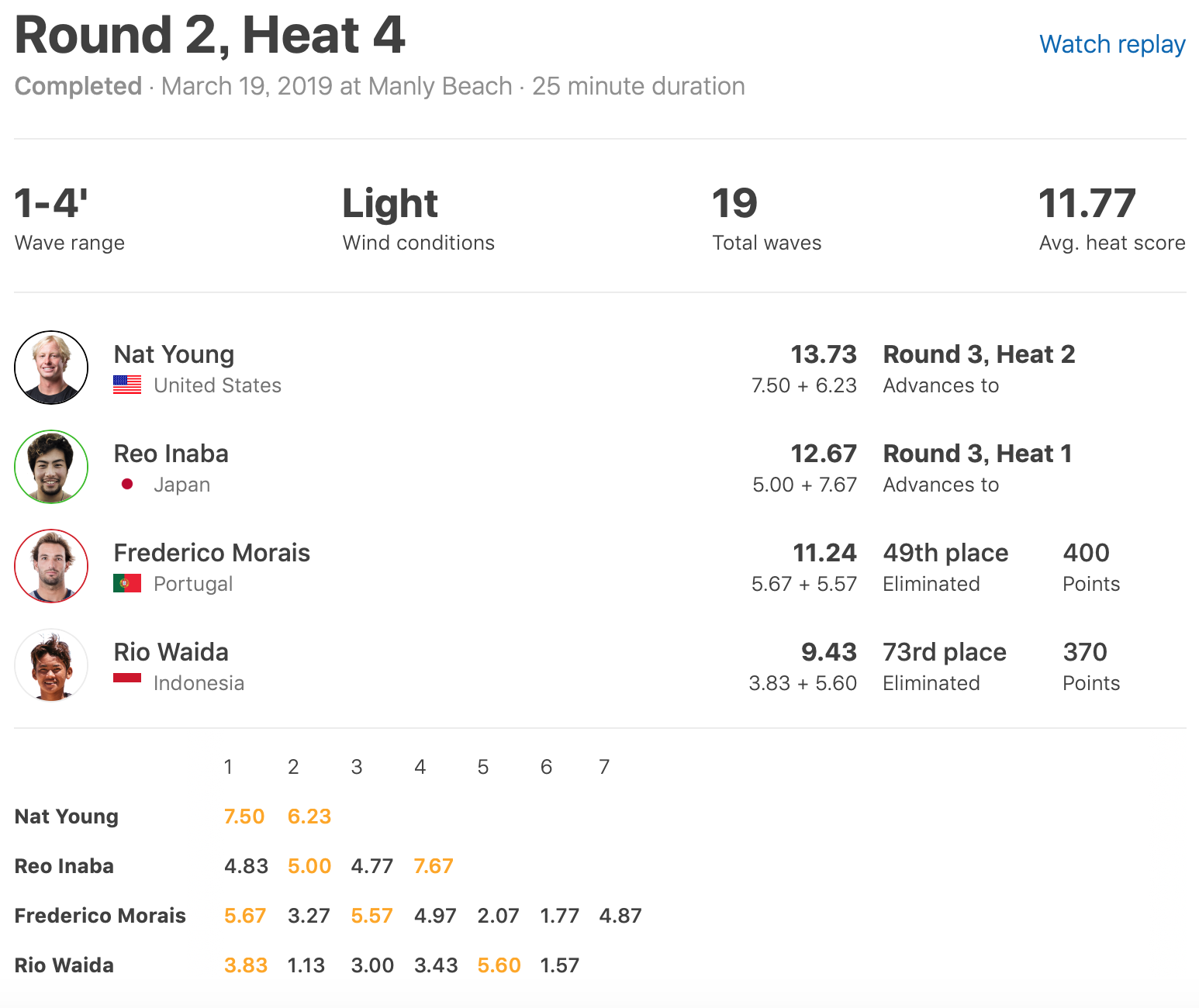Click the Portugal flag icon

click(x=127, y=583)
